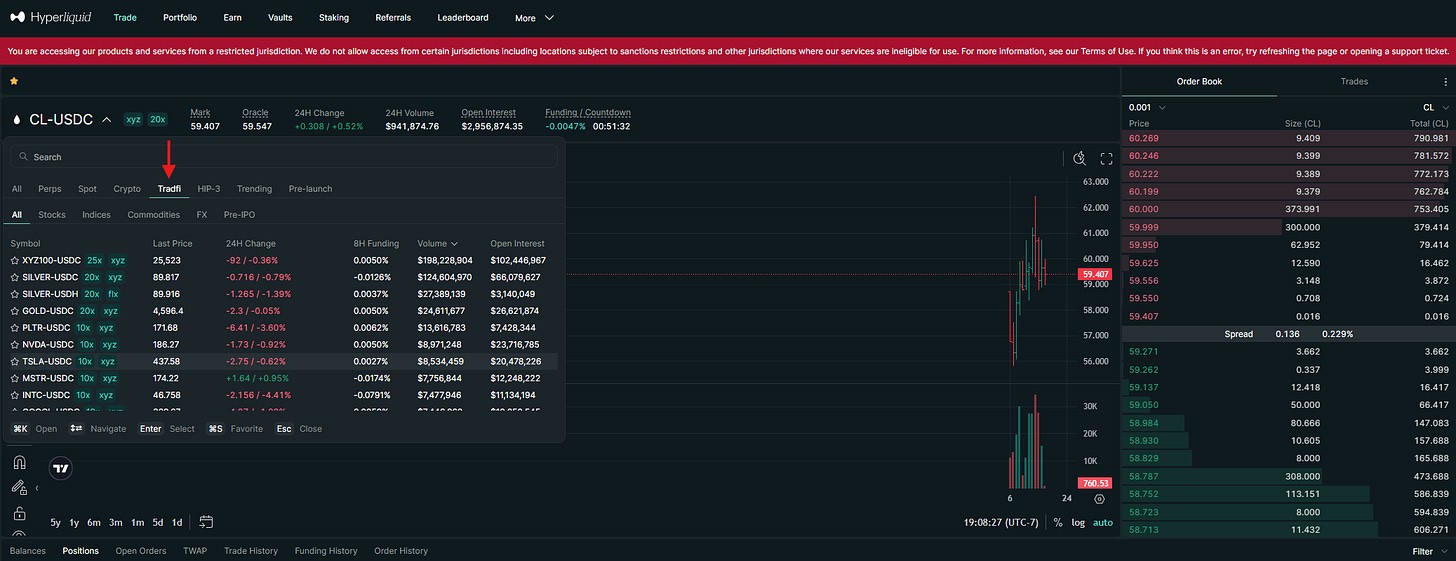Open the order book three-dot options menu
Screen dimensions: 1456x561
[x=1444, y=82]
